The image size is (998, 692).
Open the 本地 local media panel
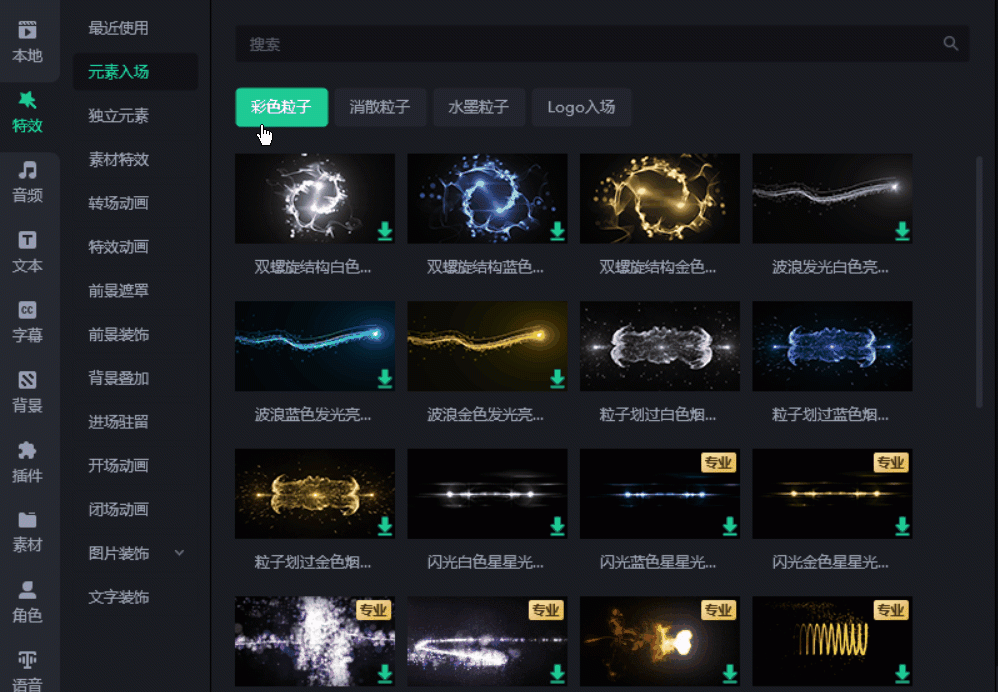tap(27, 41)
